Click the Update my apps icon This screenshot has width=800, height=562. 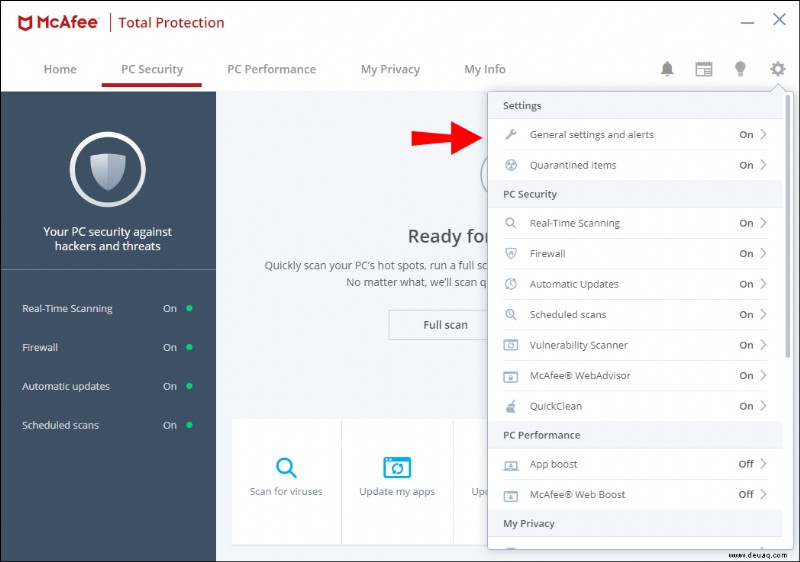(x=397, y=467)
